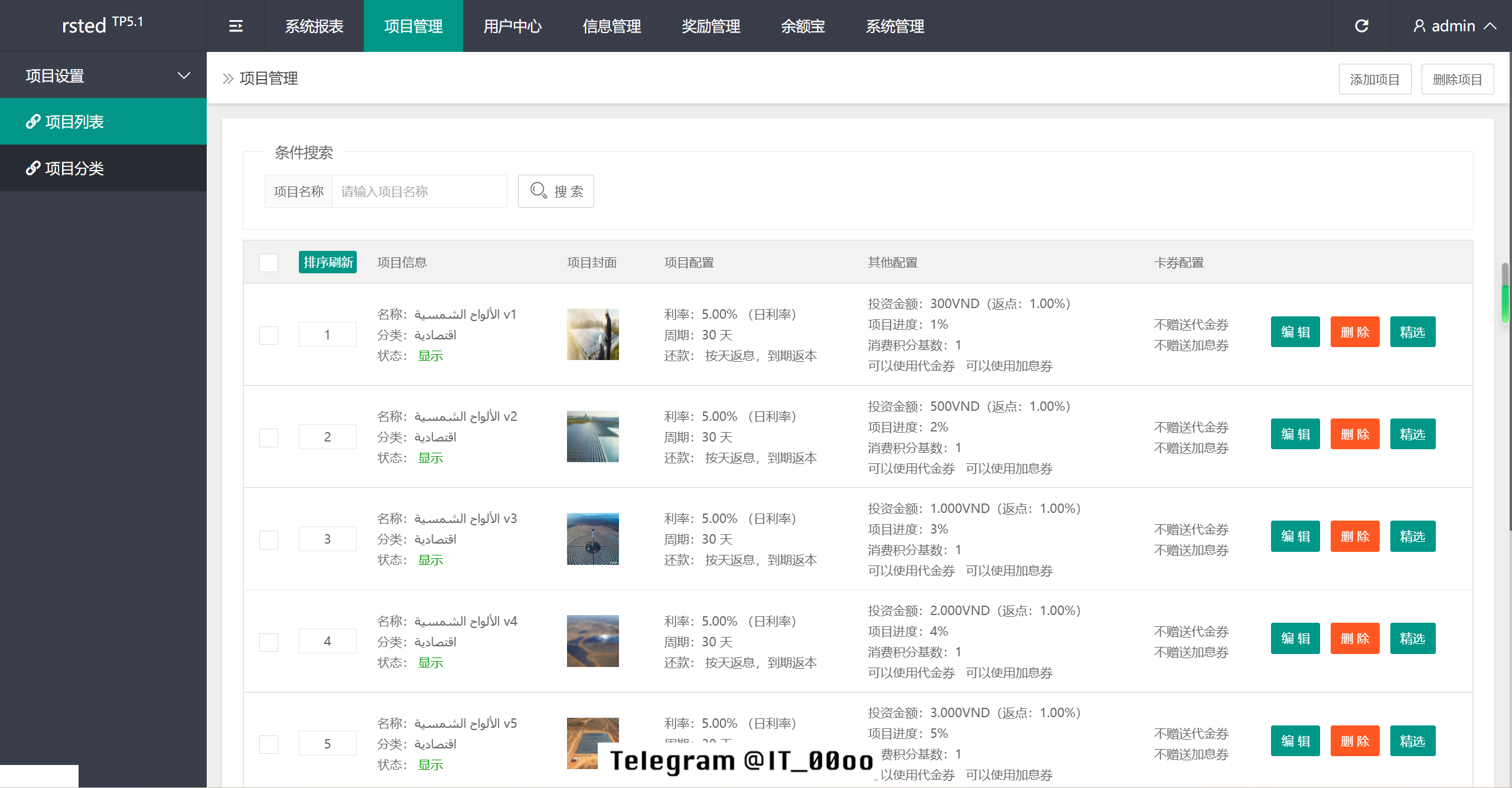Check the row checkbox for project v5
Viewport: 1512px width, 788px height.
[x=269, y=744]
